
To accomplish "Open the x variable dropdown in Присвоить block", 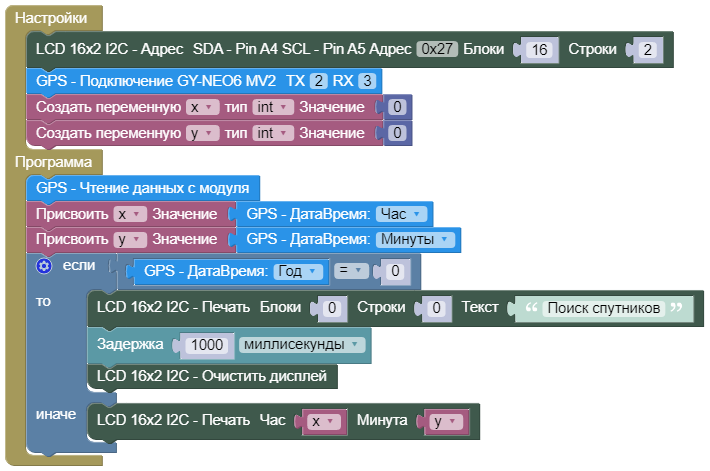I will [x=129, y=213].
